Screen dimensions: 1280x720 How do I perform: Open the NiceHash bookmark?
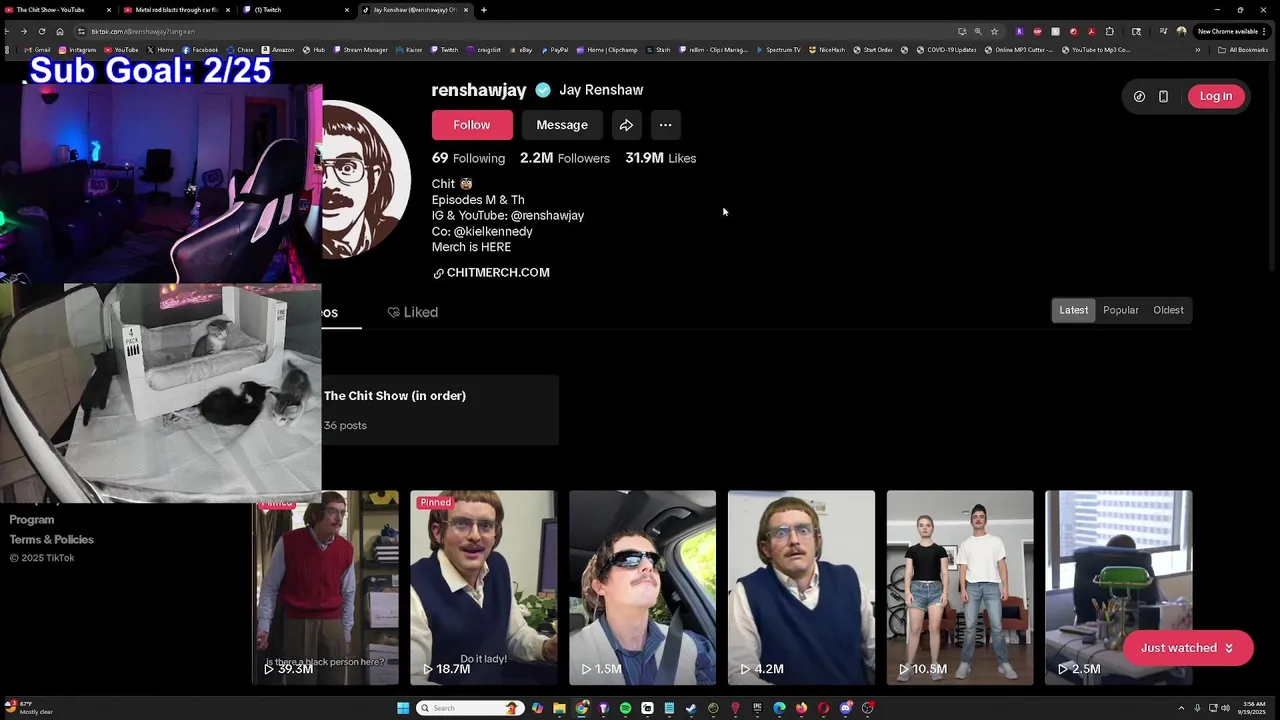827,49
